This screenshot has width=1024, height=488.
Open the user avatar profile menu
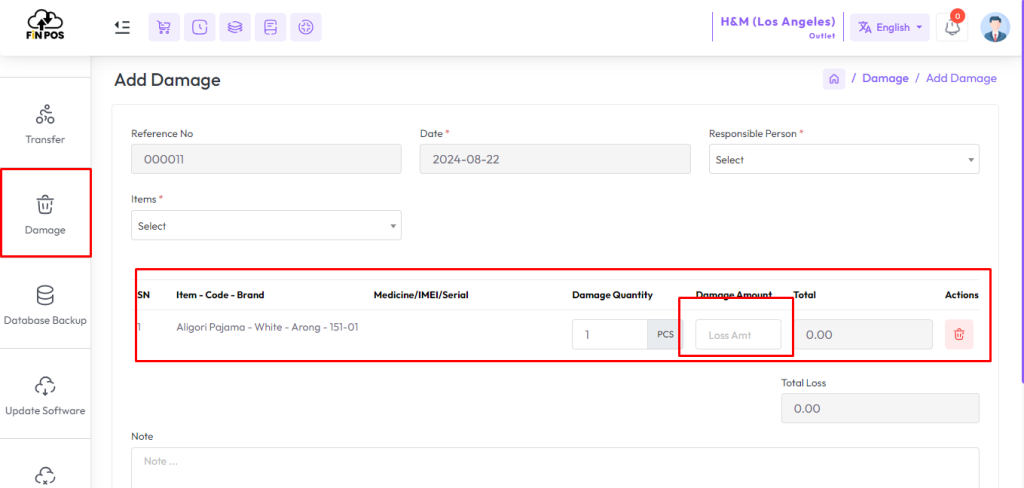995,27
